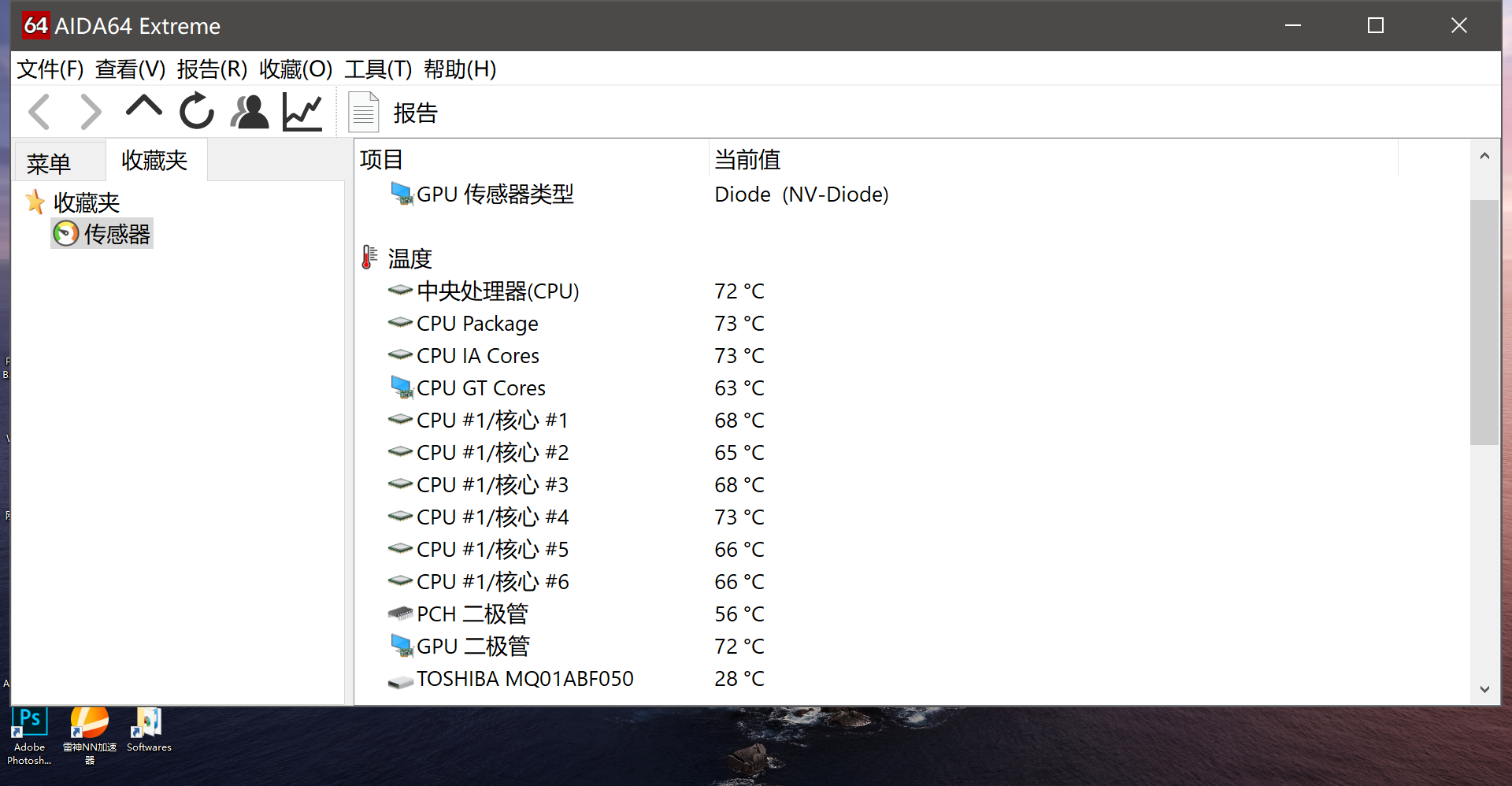Click scrollbar up arrow in sensor list

point(1484,156)
